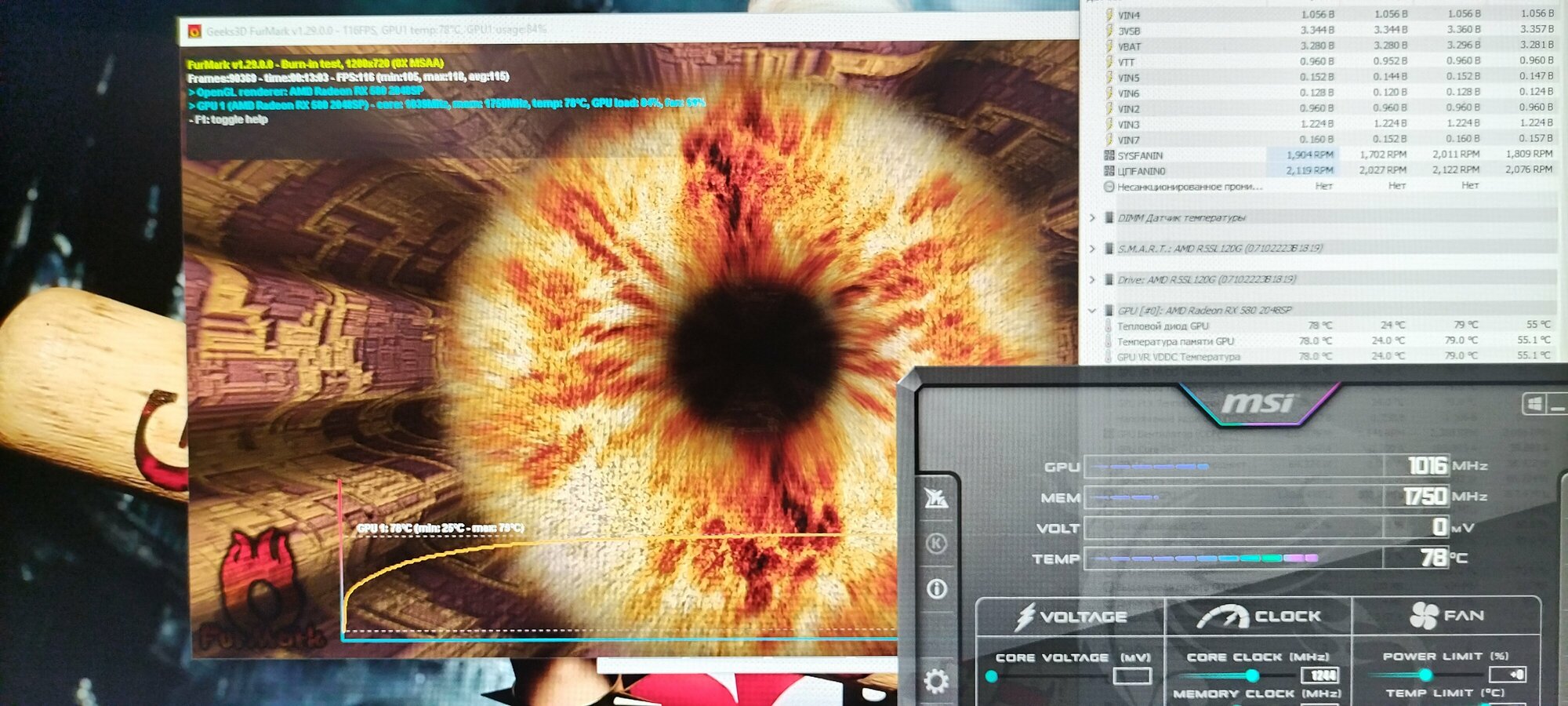Select the GPU VR VDDC Температура sensor label
This screenshot has width=1568, height=706.
(x=1178, y=356)
